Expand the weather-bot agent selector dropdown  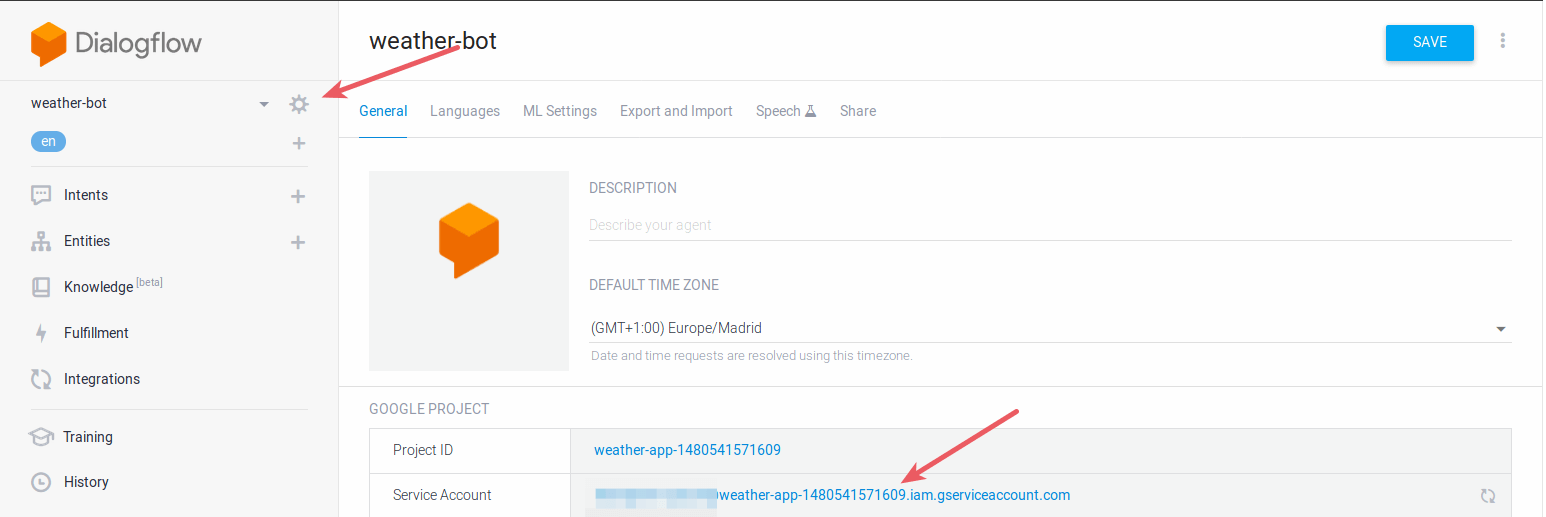264,104
